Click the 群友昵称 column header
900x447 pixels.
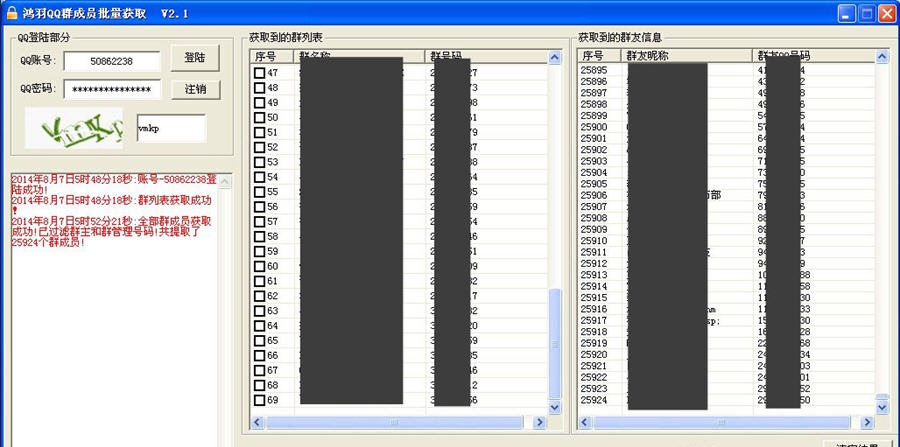coord(686,56)
